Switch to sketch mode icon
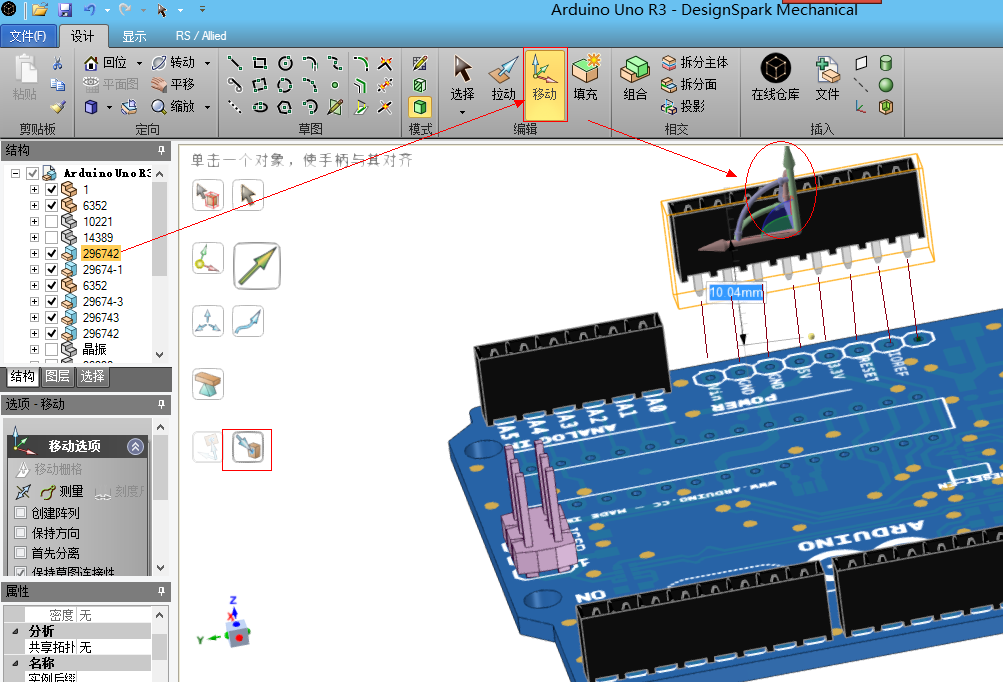 click(420, 63)
